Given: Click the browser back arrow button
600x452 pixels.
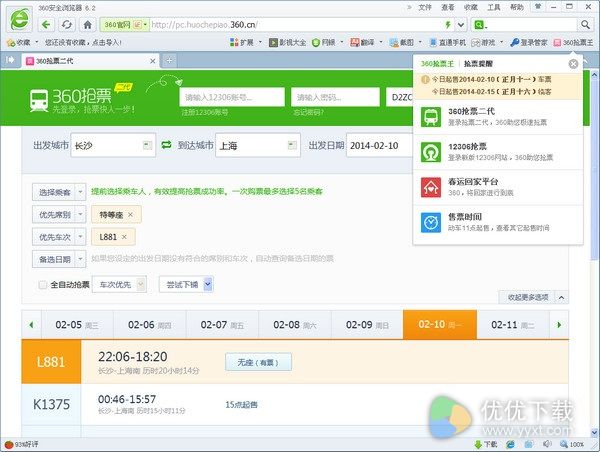Looking at the screenshot, I should tap(46, 25).
